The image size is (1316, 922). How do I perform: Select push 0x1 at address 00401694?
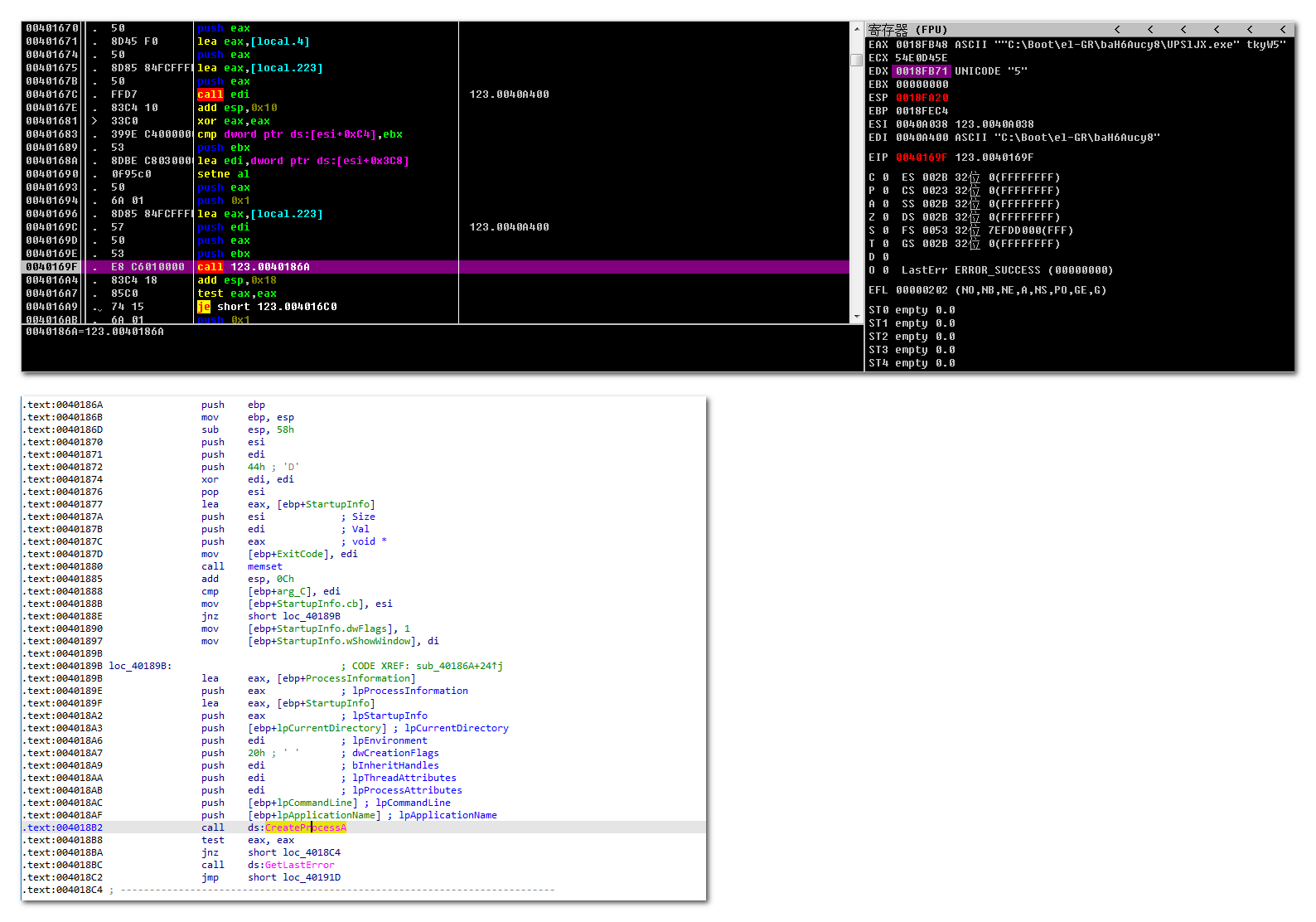pyautogui.click(x=224, y=201)
